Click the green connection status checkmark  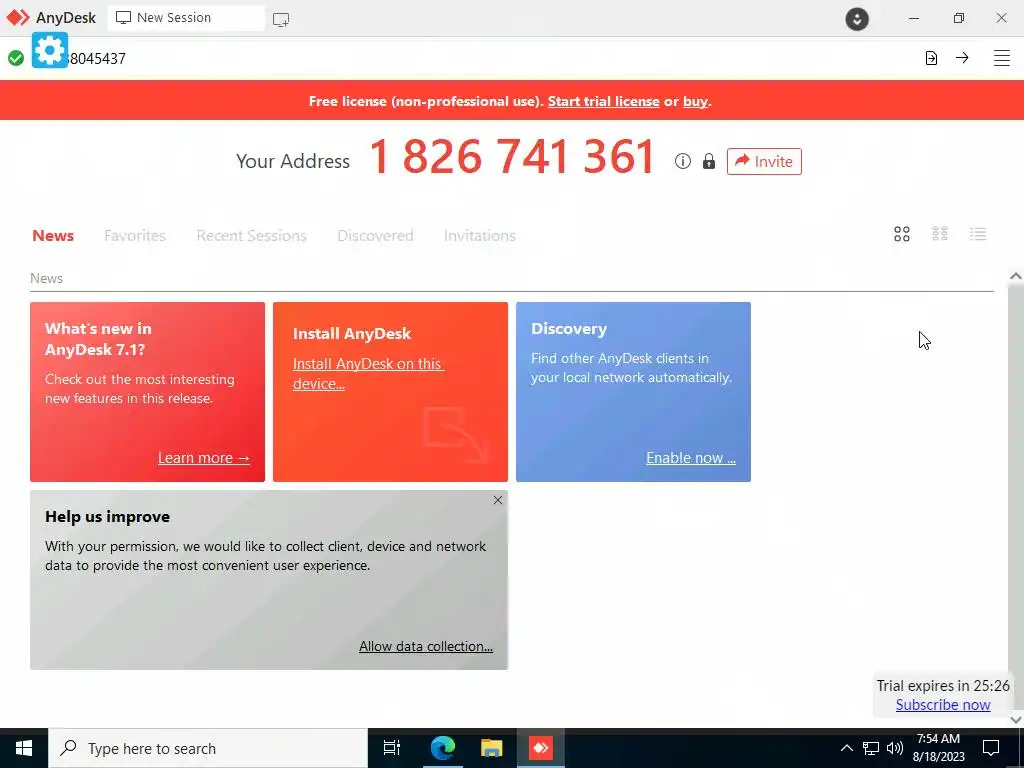point(16,58)
